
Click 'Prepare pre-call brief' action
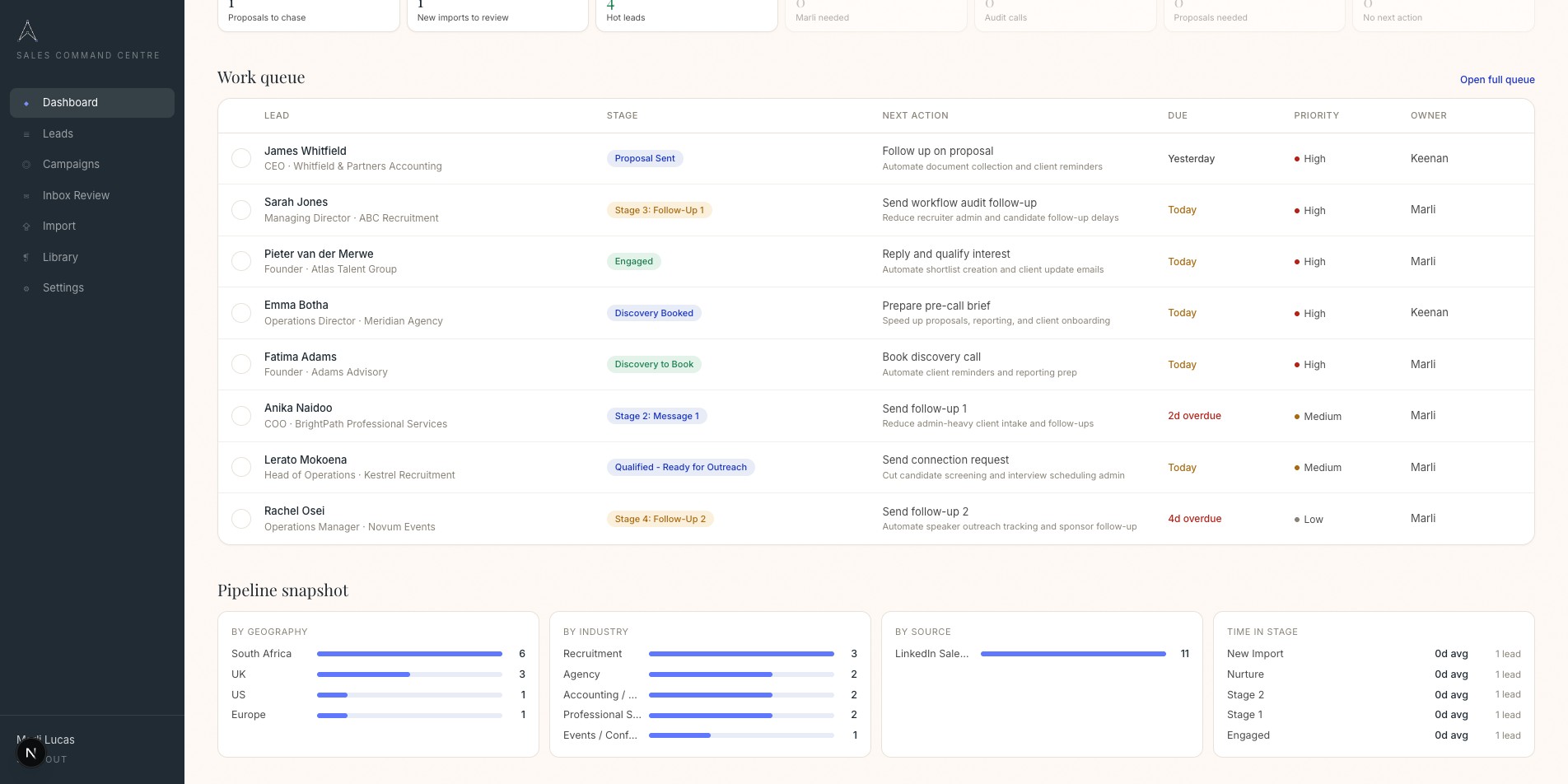(x=936, y=306)
